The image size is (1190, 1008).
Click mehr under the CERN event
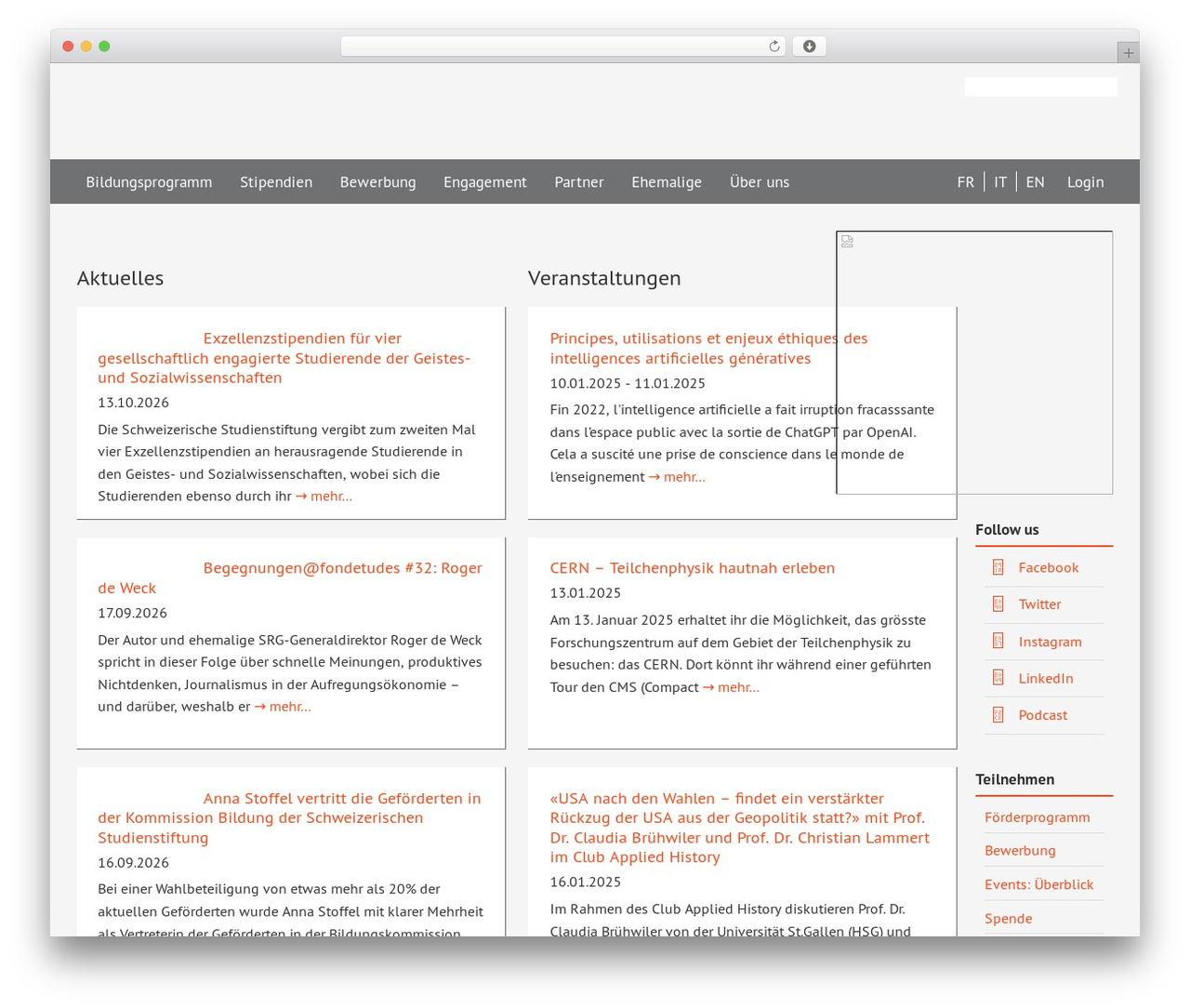[731, 687]
